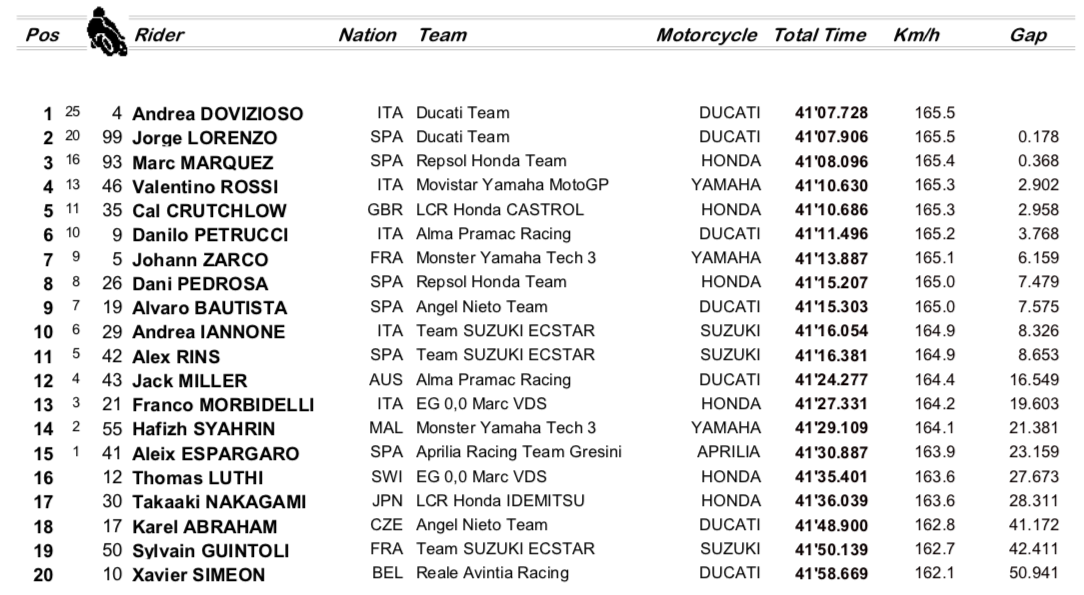Select Marc MARQUEZ in results

coord(203,162)
